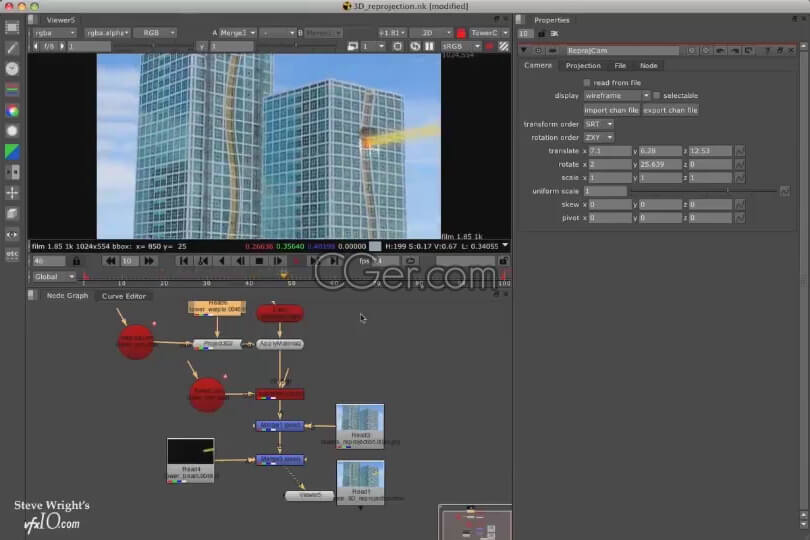Open the Draw nodes brush icon

tap(12, 48)
